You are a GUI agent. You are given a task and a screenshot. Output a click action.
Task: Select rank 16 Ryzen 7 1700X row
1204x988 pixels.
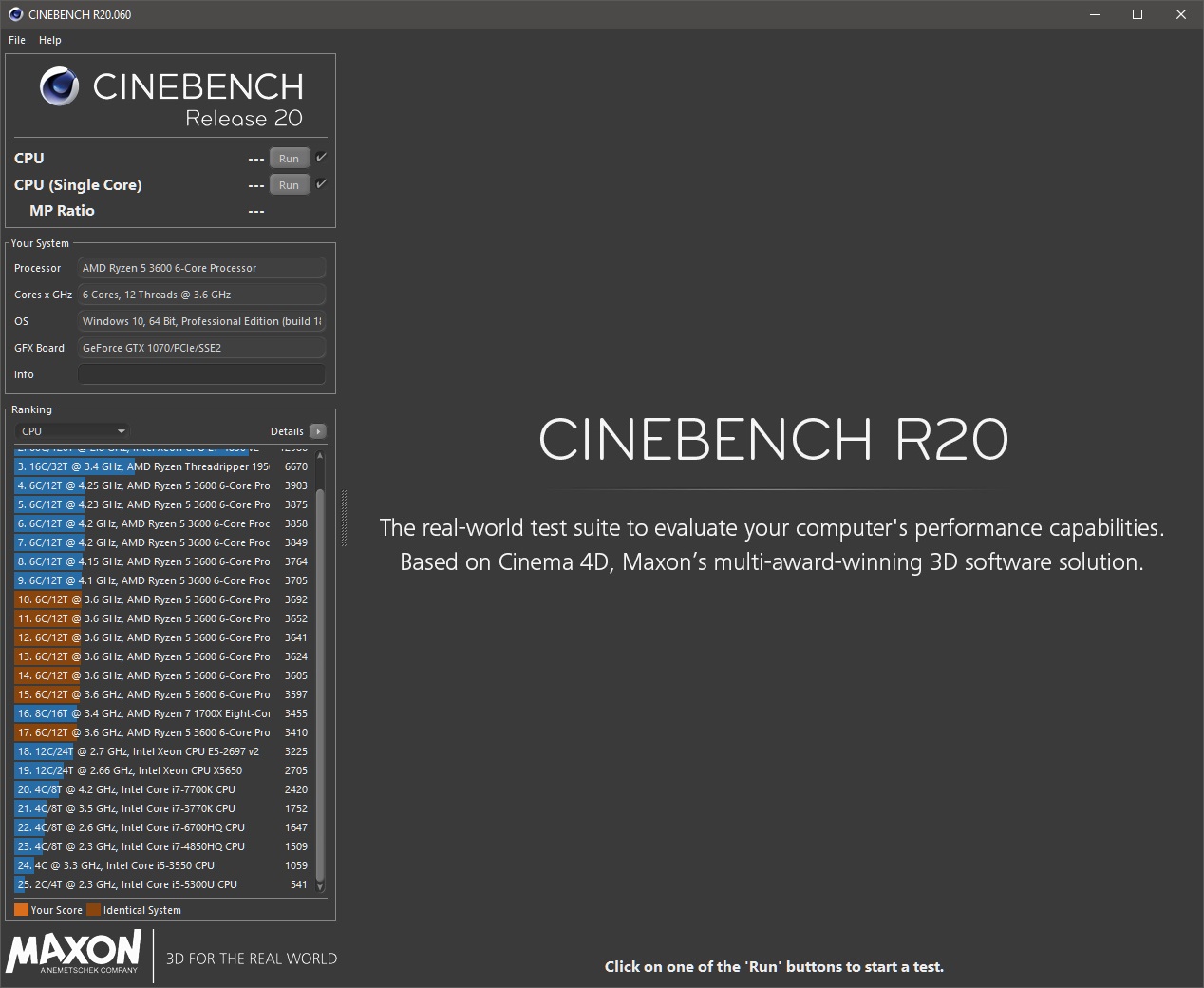point(162,713)
